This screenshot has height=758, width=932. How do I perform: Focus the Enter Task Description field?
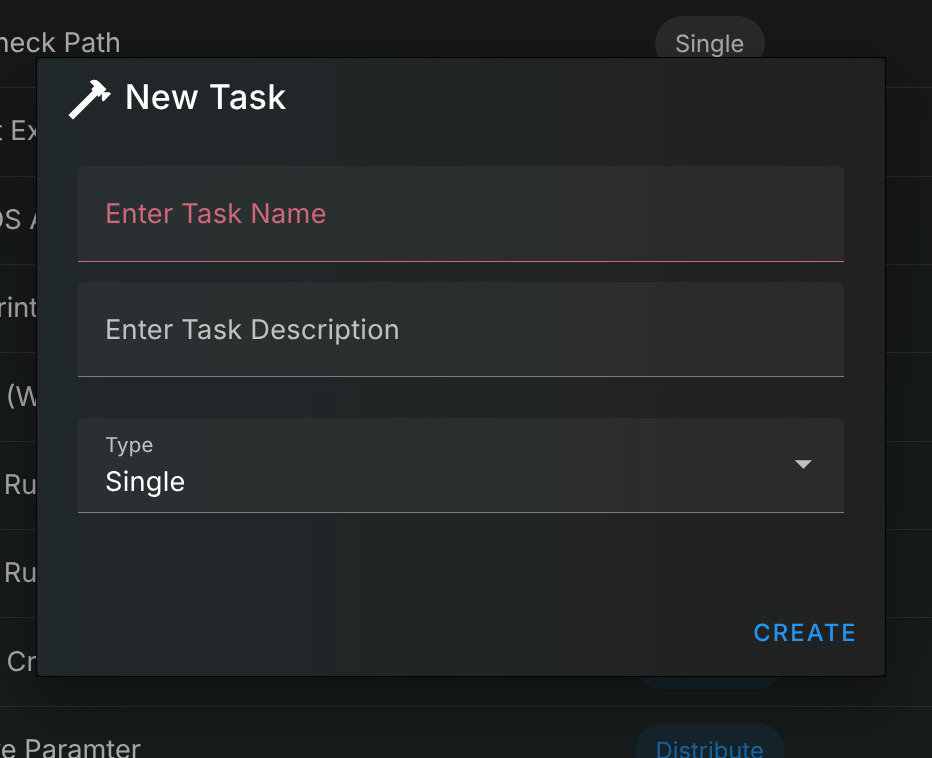460,330
